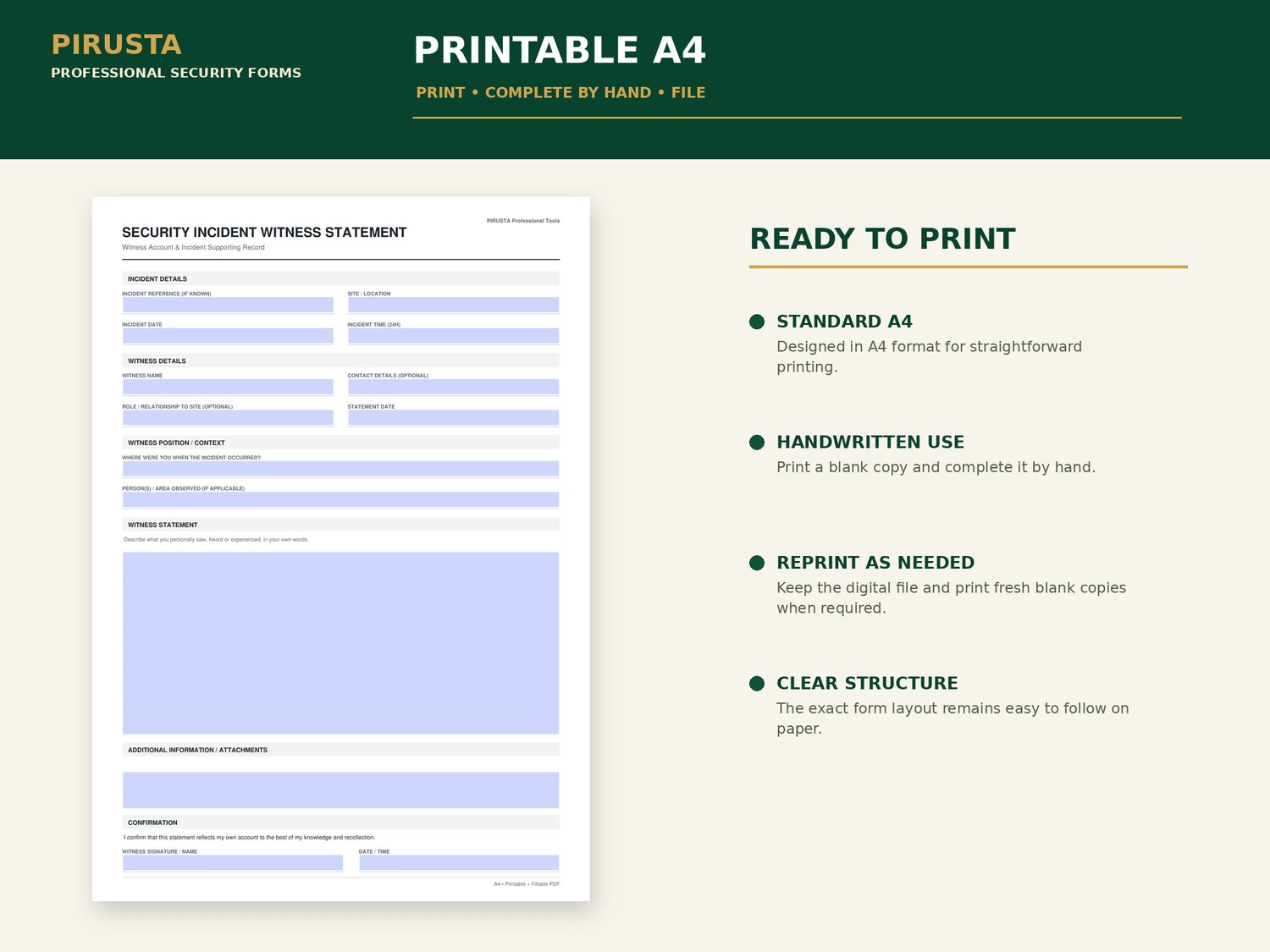Click the PIRUSTA brand logo text
1270x952 pixels.
116,45
